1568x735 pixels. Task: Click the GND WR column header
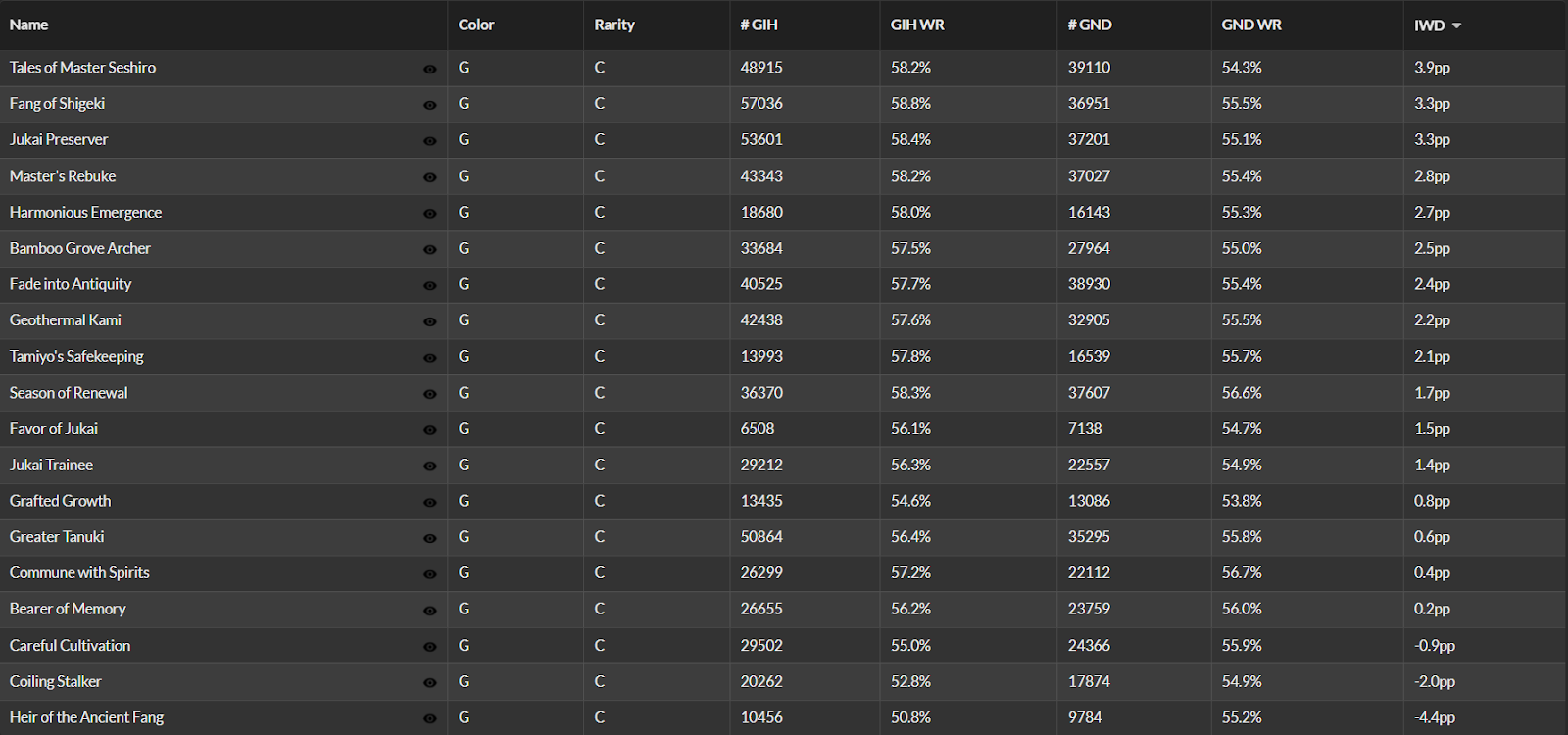pyautogui.click(x=1251, y=25)
